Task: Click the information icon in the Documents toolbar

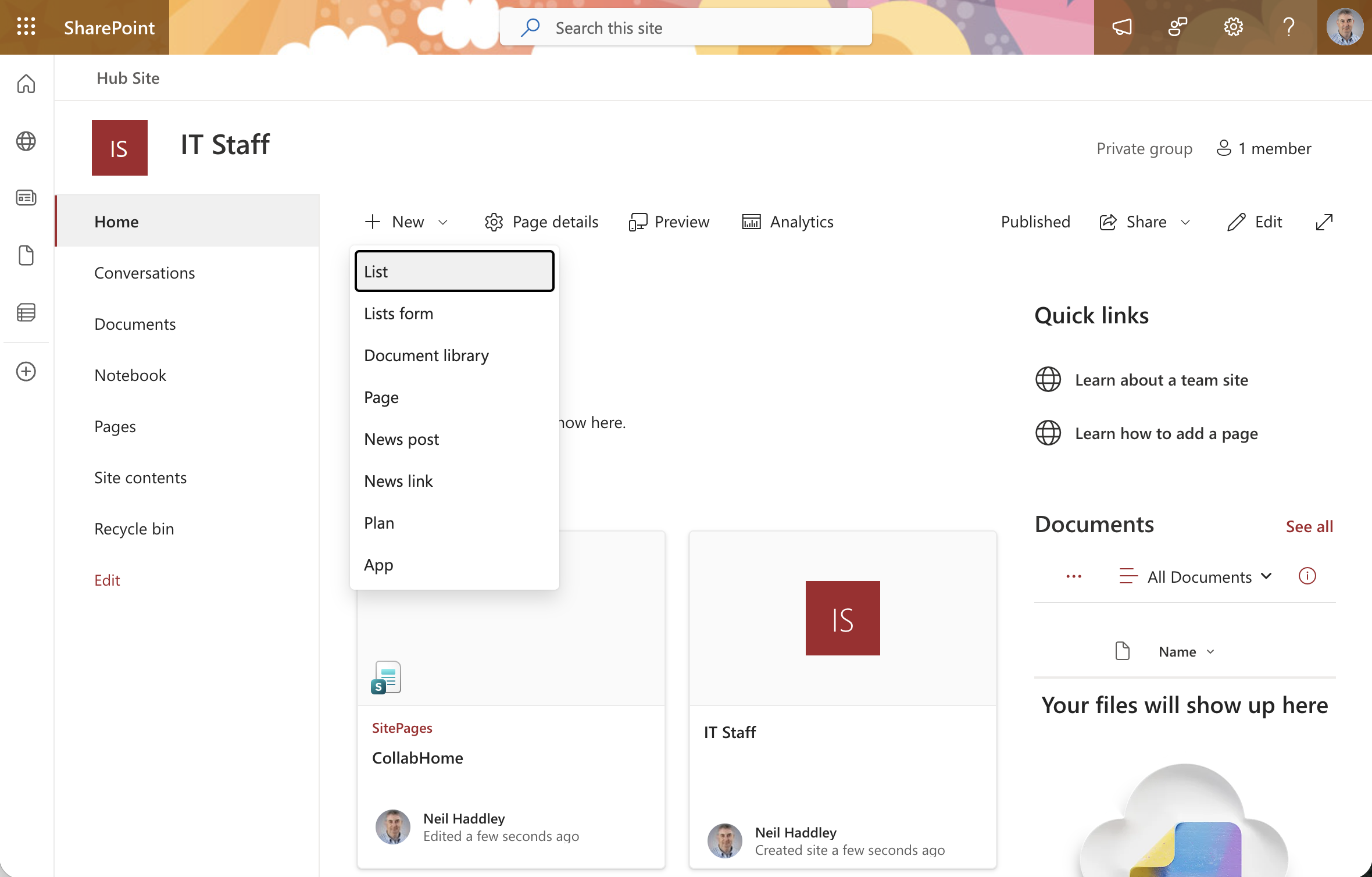Action: pyautogui.click(x=1307, y=576)
